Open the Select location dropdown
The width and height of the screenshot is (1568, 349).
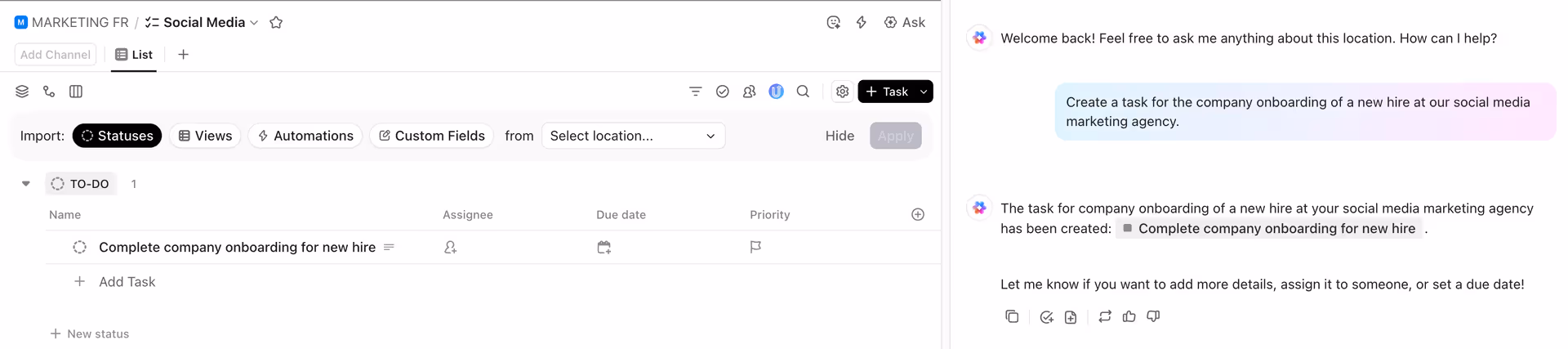click(633, 136)
